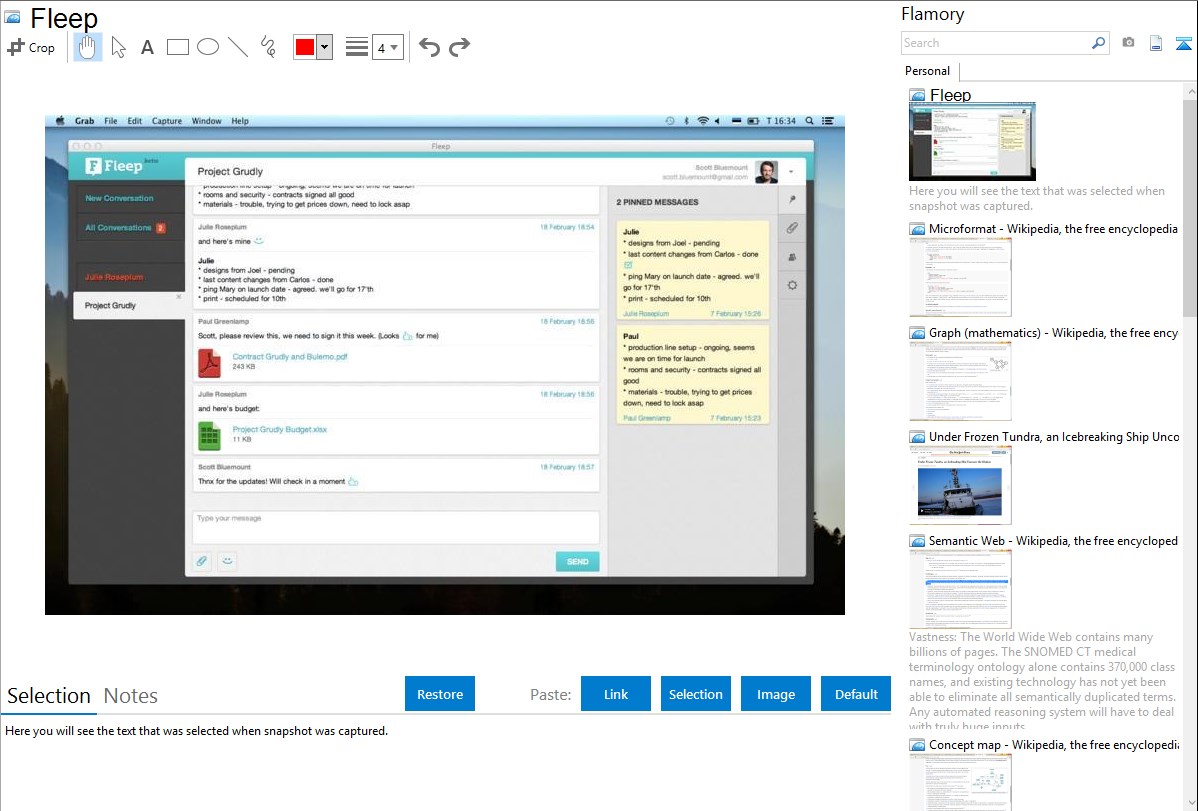Click settings gear icon in Fleep snapshot
This screenshot has height=811, width=1198.
(x=792, y=285)
